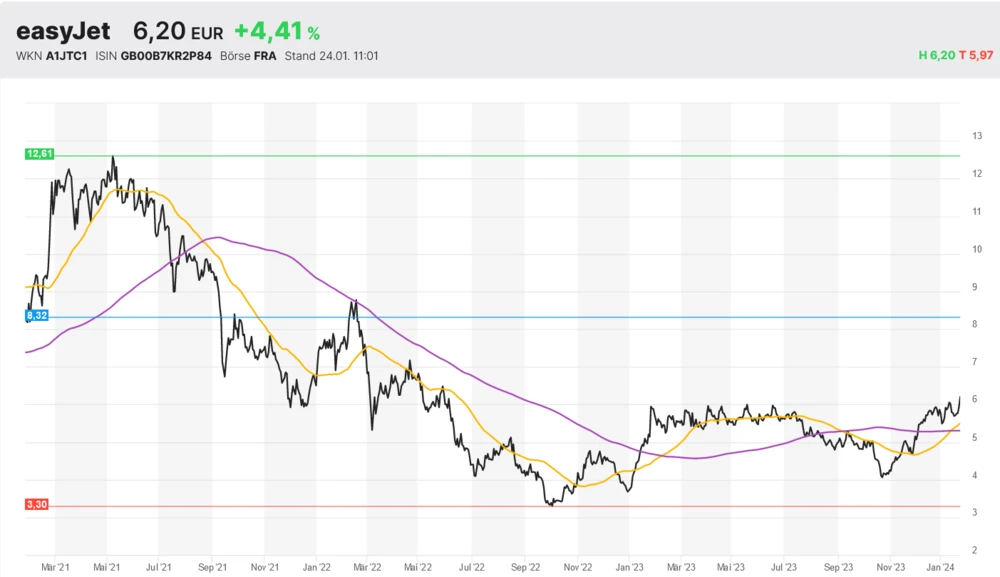1000x577 pixels.
Task: Click the easyJet stock title
Action: tap(63, 32)
